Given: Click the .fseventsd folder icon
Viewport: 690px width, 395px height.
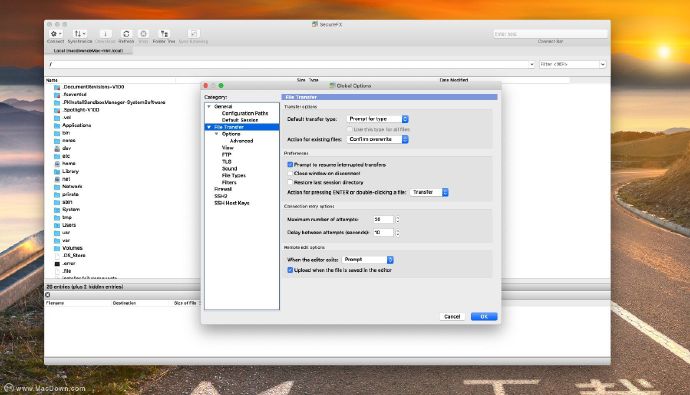Looking at the screenshot, I should [x=57, y=95].
